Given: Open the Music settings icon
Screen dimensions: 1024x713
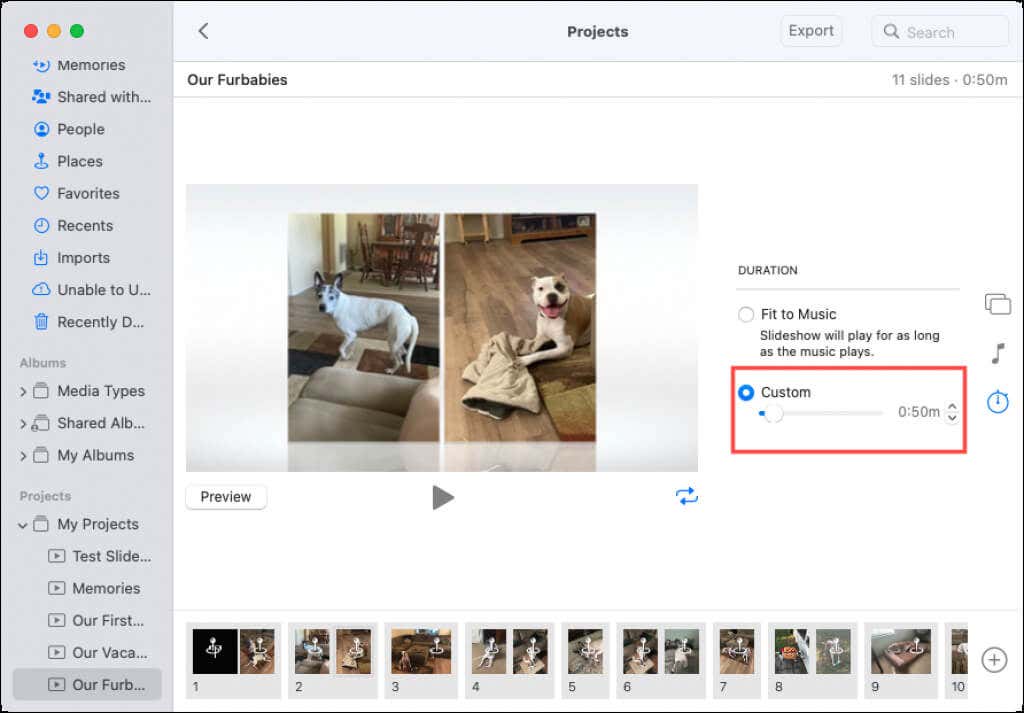Looking at the screenshot, I should [997, 353].
